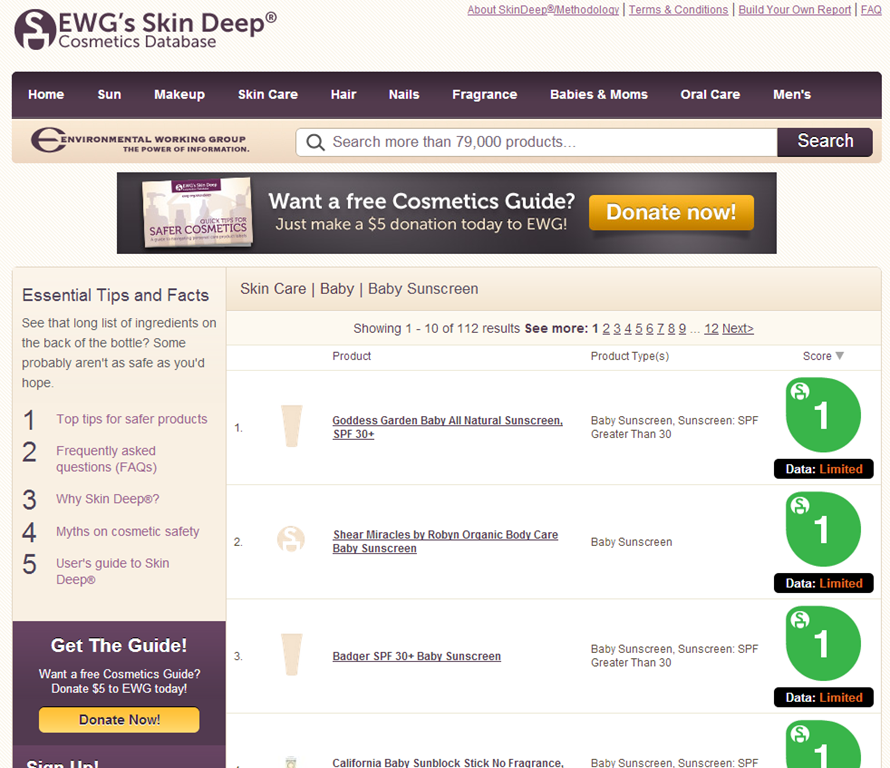Click the Goddess Garden product tube thumbnail
The image size is (890, 768).
292,426
